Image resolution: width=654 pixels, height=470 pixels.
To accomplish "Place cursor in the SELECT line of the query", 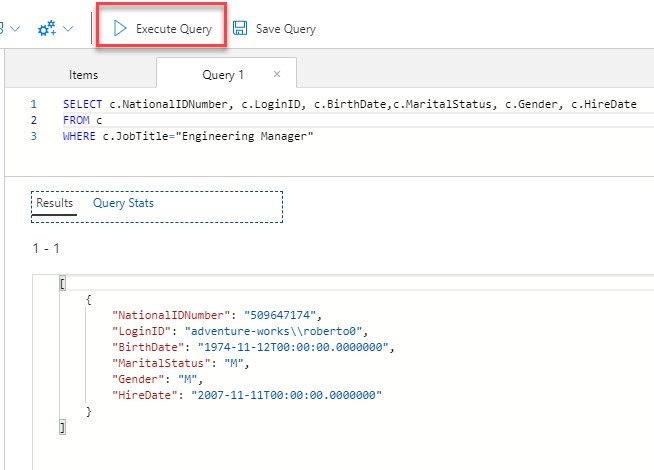I will click(349, 104).
